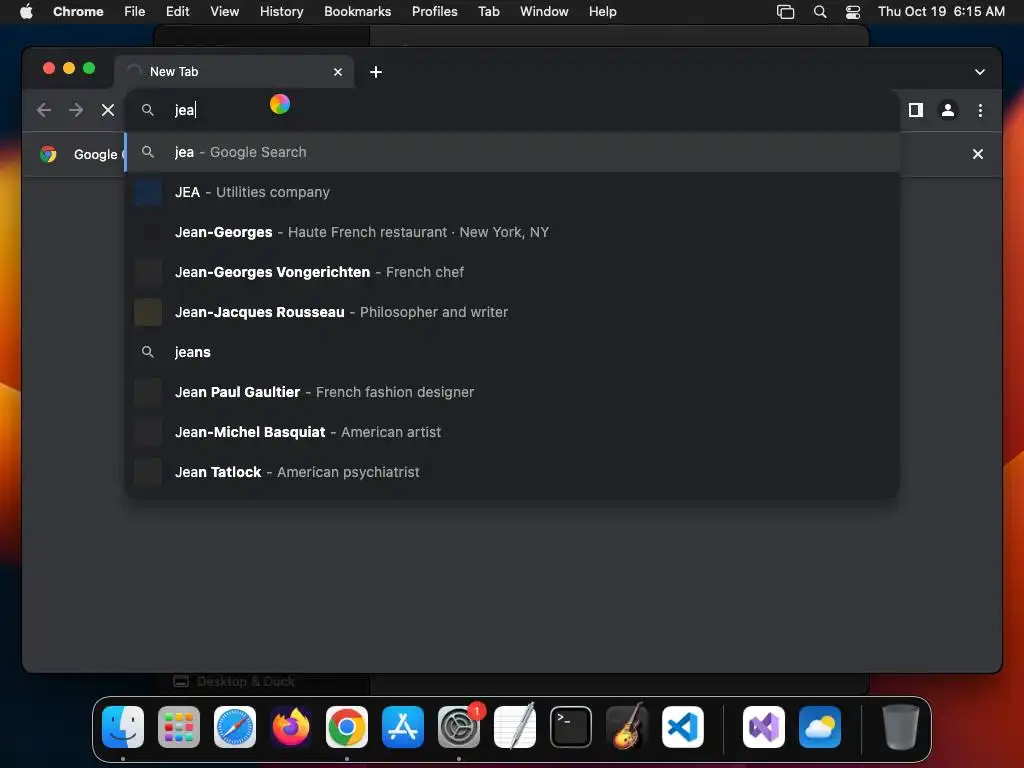Open the weather app from the Dock
1024x768 pixels.
point(820,727)
